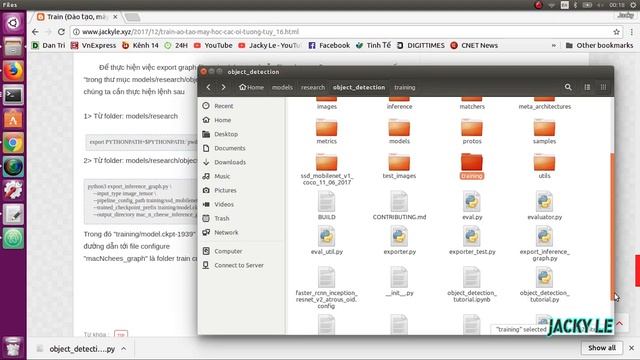Open the protos folder
Viewport: 640px width, 360px height.
click(472, 131)
